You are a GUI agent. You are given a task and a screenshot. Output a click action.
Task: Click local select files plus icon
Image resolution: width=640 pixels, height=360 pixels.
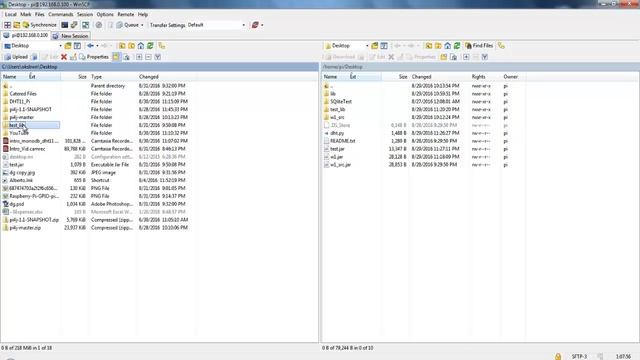tap(139, 57)
